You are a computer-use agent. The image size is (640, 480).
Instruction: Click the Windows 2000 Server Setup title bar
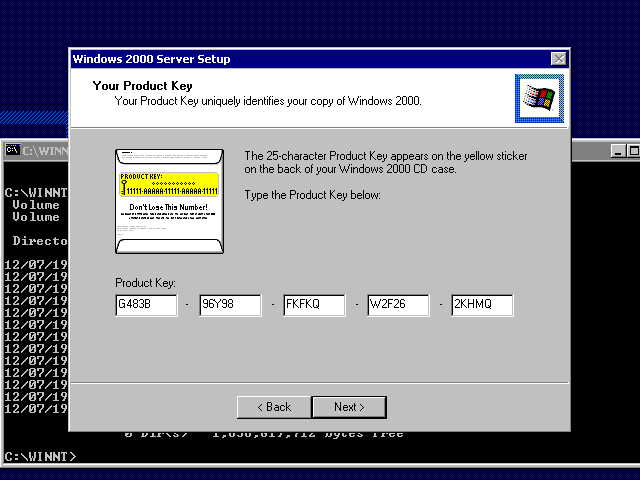pyautogui.click(x=300, y=59)
